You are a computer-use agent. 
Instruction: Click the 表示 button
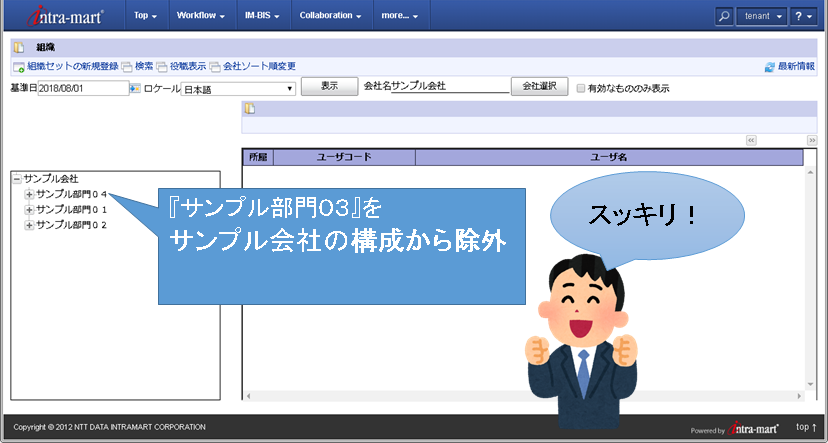[x=330, y=86]
